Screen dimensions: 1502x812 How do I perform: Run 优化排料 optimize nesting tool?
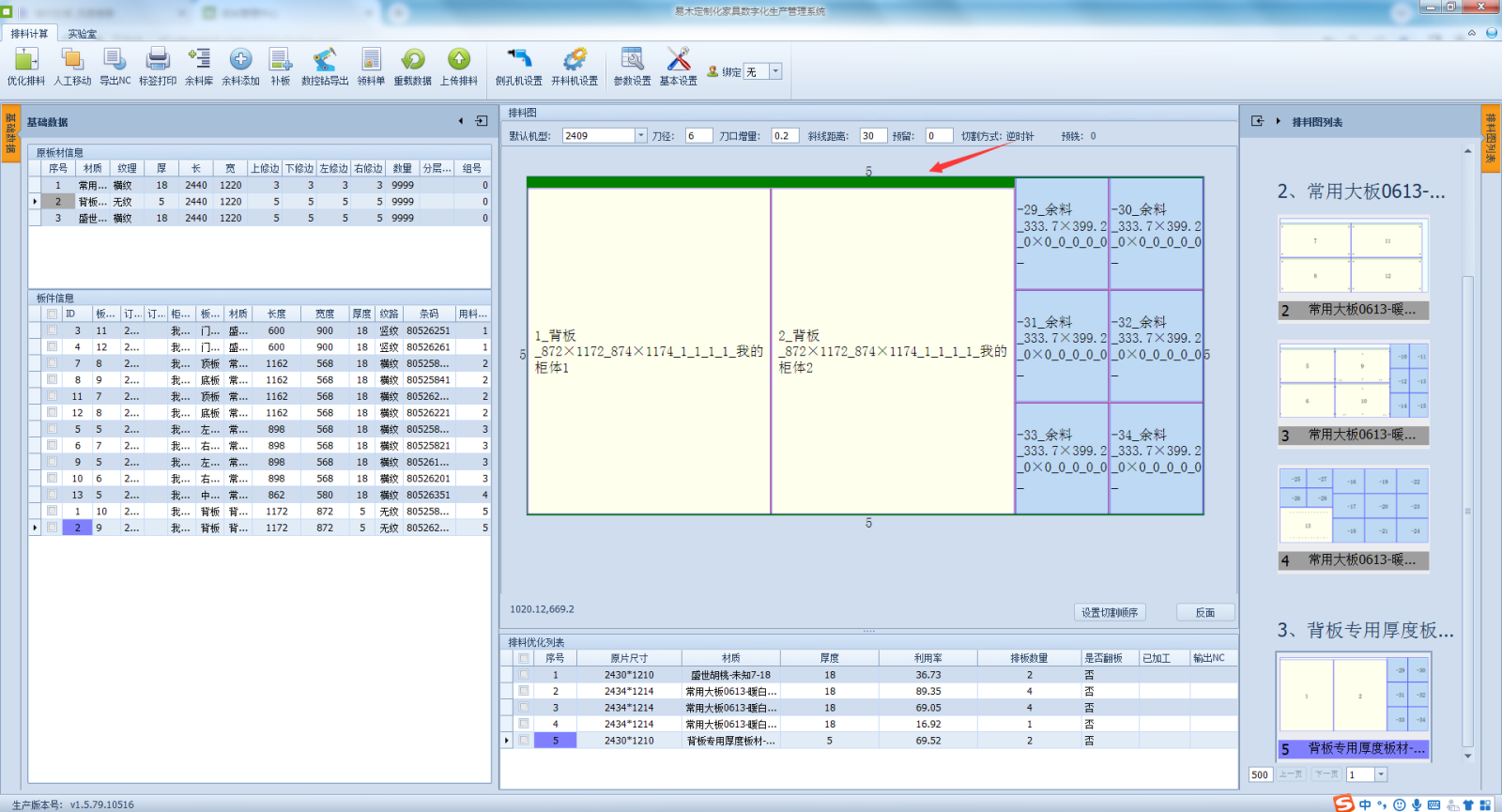[25, 67]
